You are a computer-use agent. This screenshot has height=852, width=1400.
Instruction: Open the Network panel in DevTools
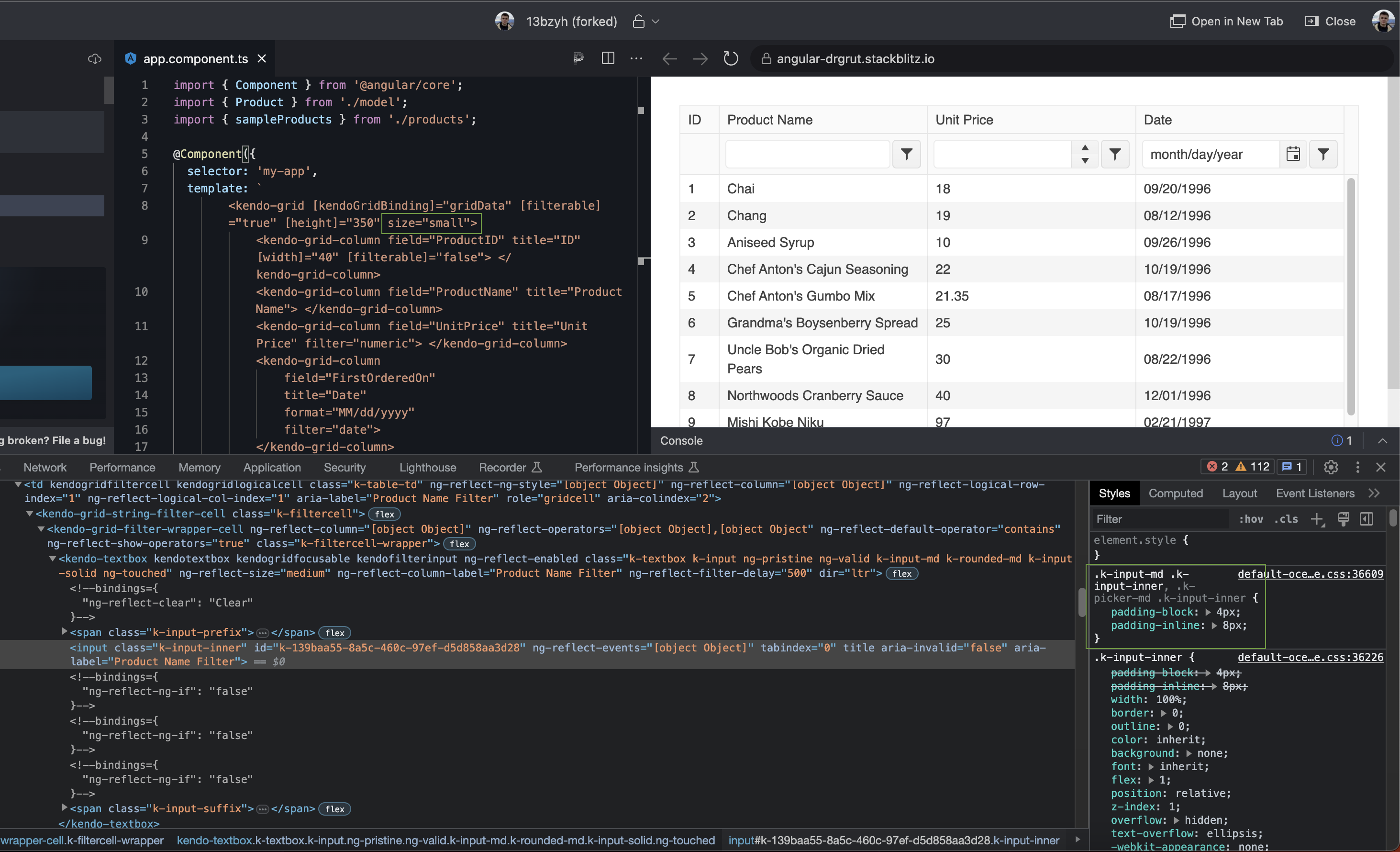(x=45, y=467)
